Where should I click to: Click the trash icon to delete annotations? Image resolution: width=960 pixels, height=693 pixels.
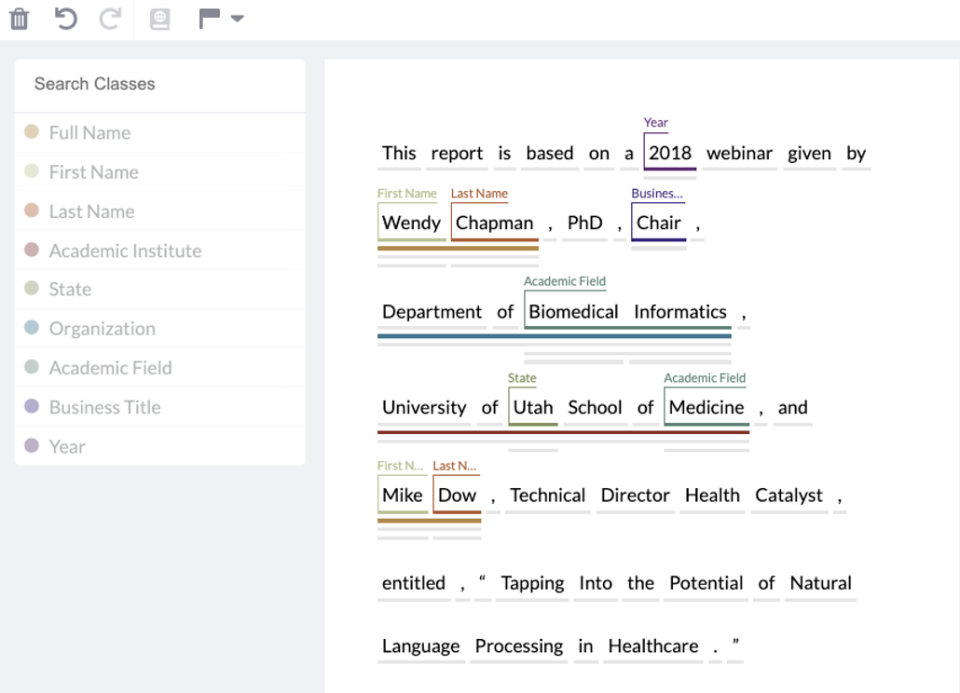tap(18, 18)
